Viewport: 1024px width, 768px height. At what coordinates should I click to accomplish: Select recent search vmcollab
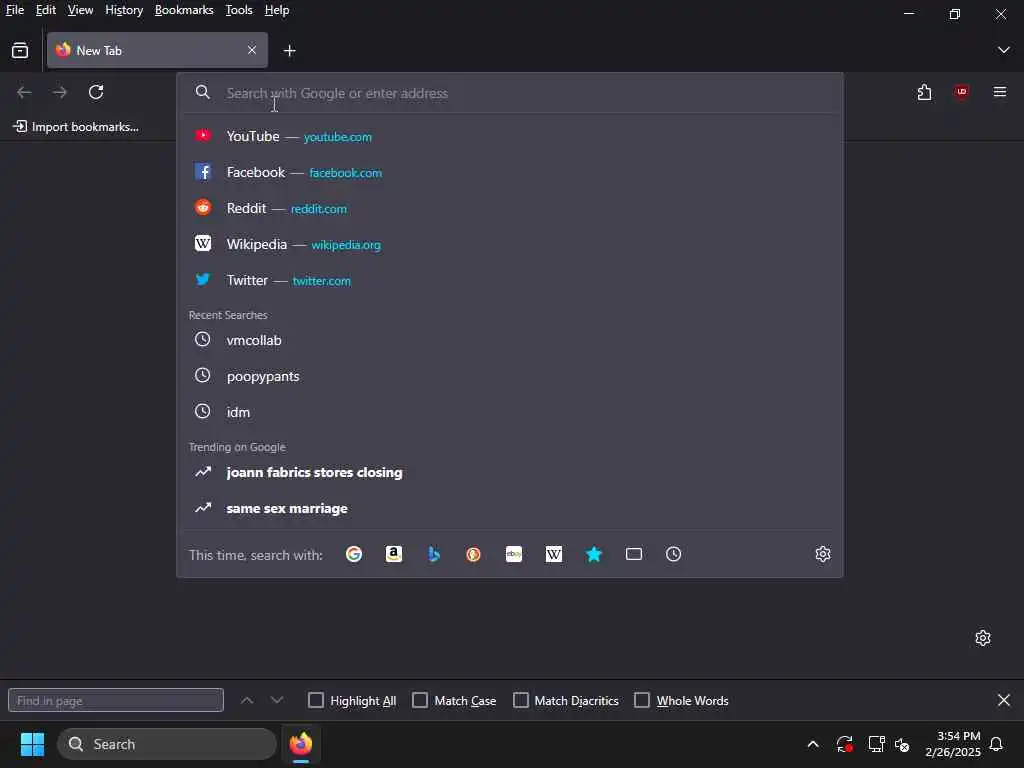pos(509,340)
